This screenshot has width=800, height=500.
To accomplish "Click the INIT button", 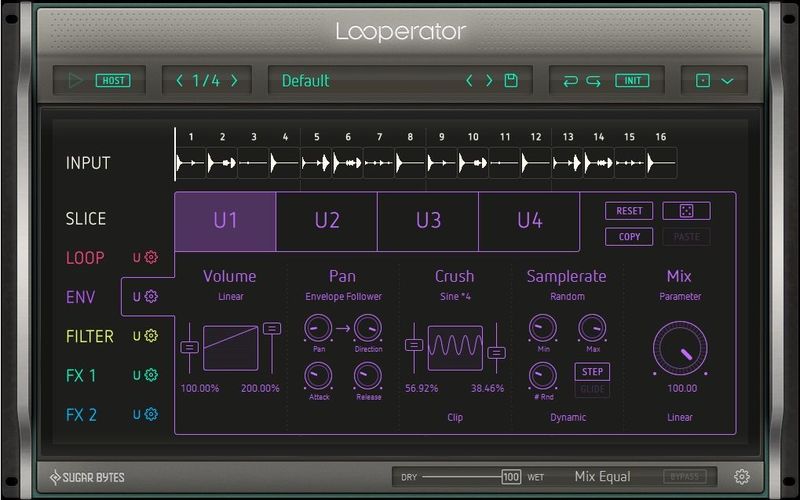I will (632, 81).
